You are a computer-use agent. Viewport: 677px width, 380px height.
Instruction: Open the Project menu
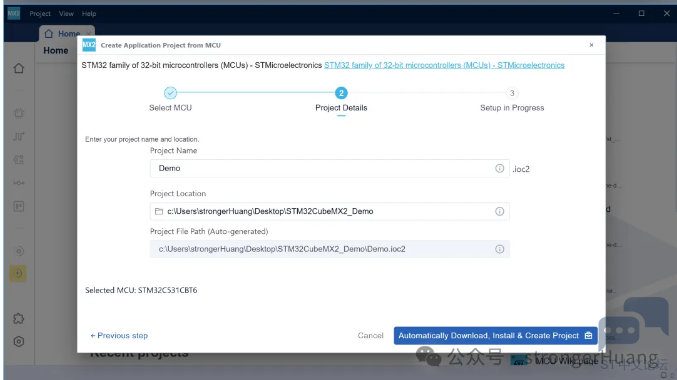(x=40, y=14)
